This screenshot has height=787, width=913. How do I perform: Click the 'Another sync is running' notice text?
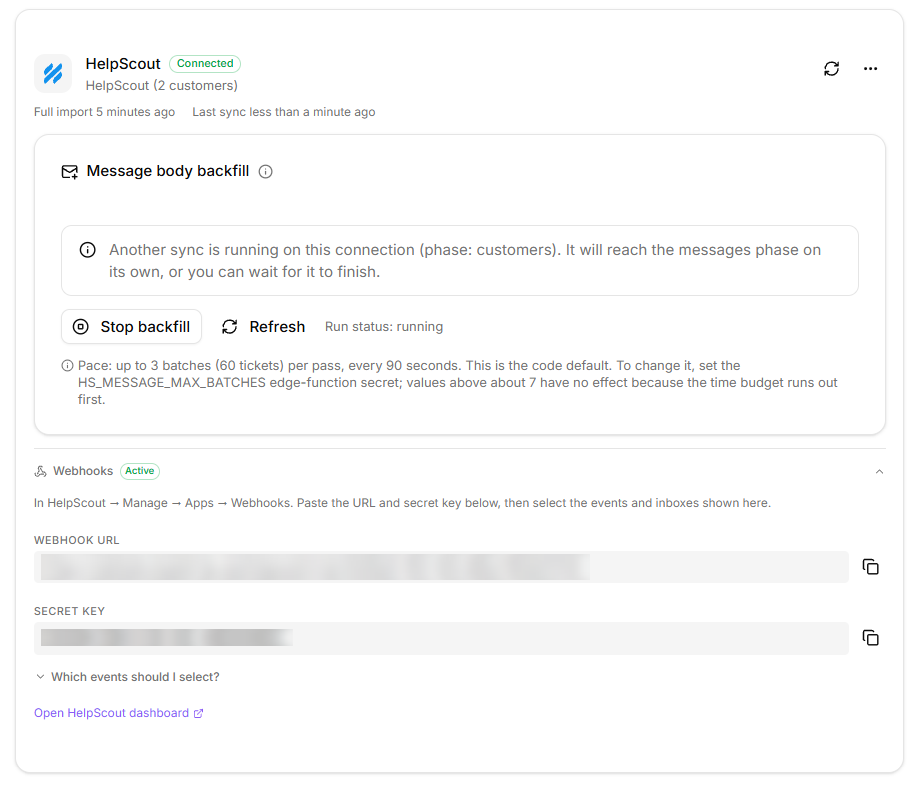click(x=465, y=261)
